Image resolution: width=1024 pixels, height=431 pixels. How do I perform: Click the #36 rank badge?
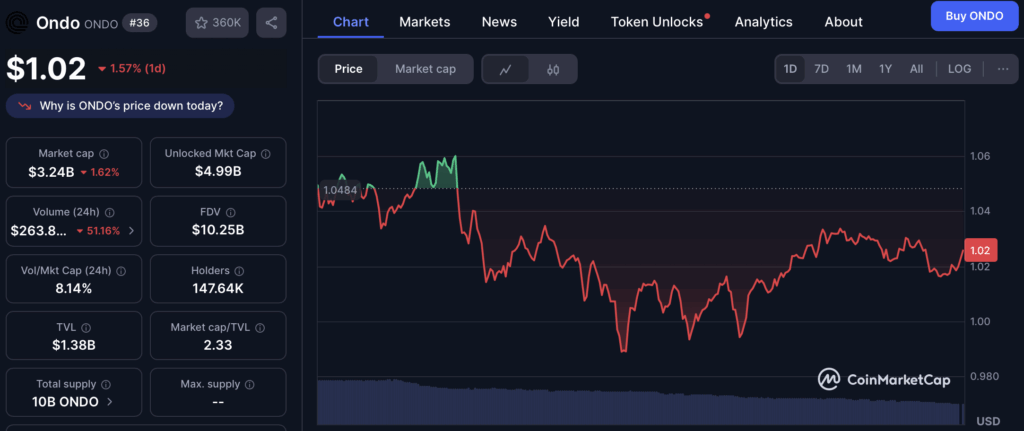click(x=140, y=24)
